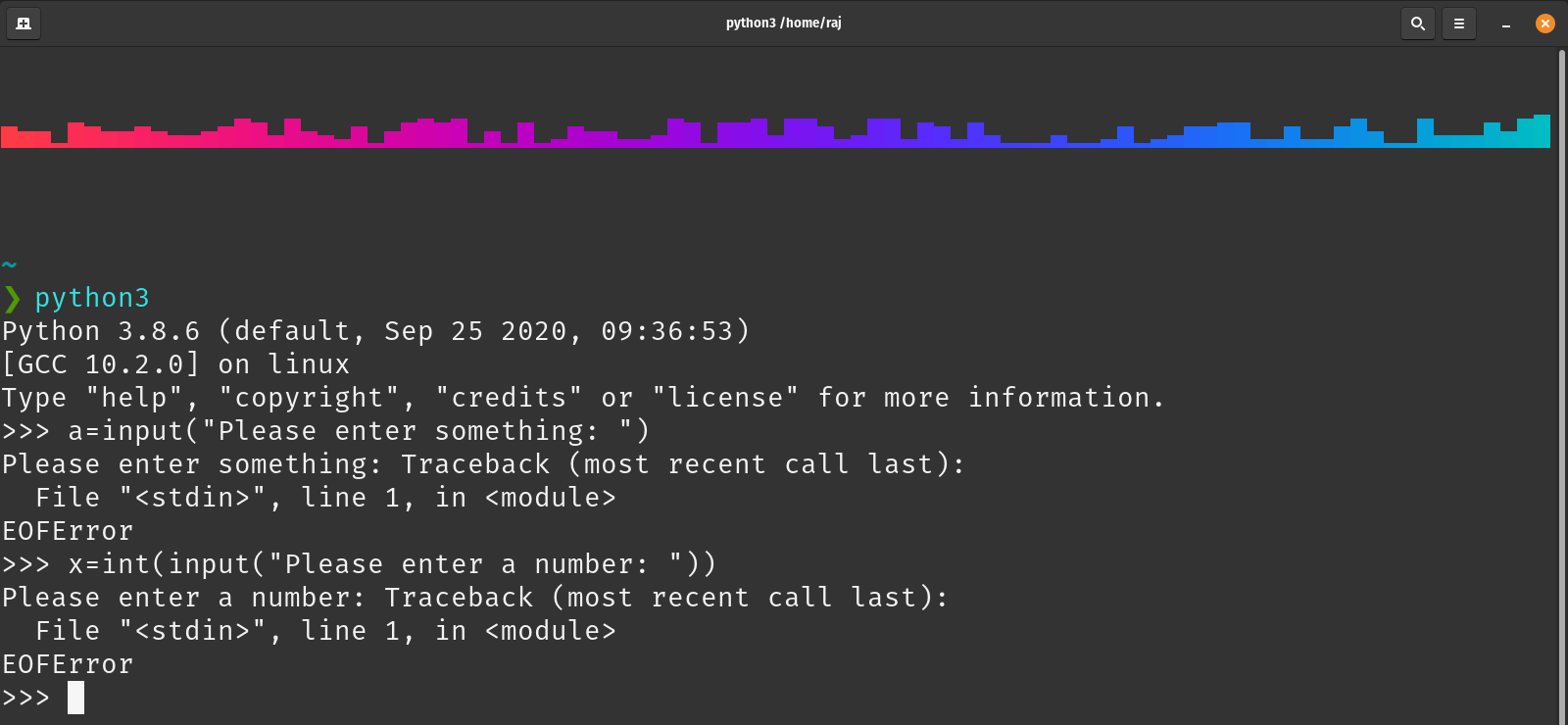Open the hamburger menu

click(x=1459, y=24)
